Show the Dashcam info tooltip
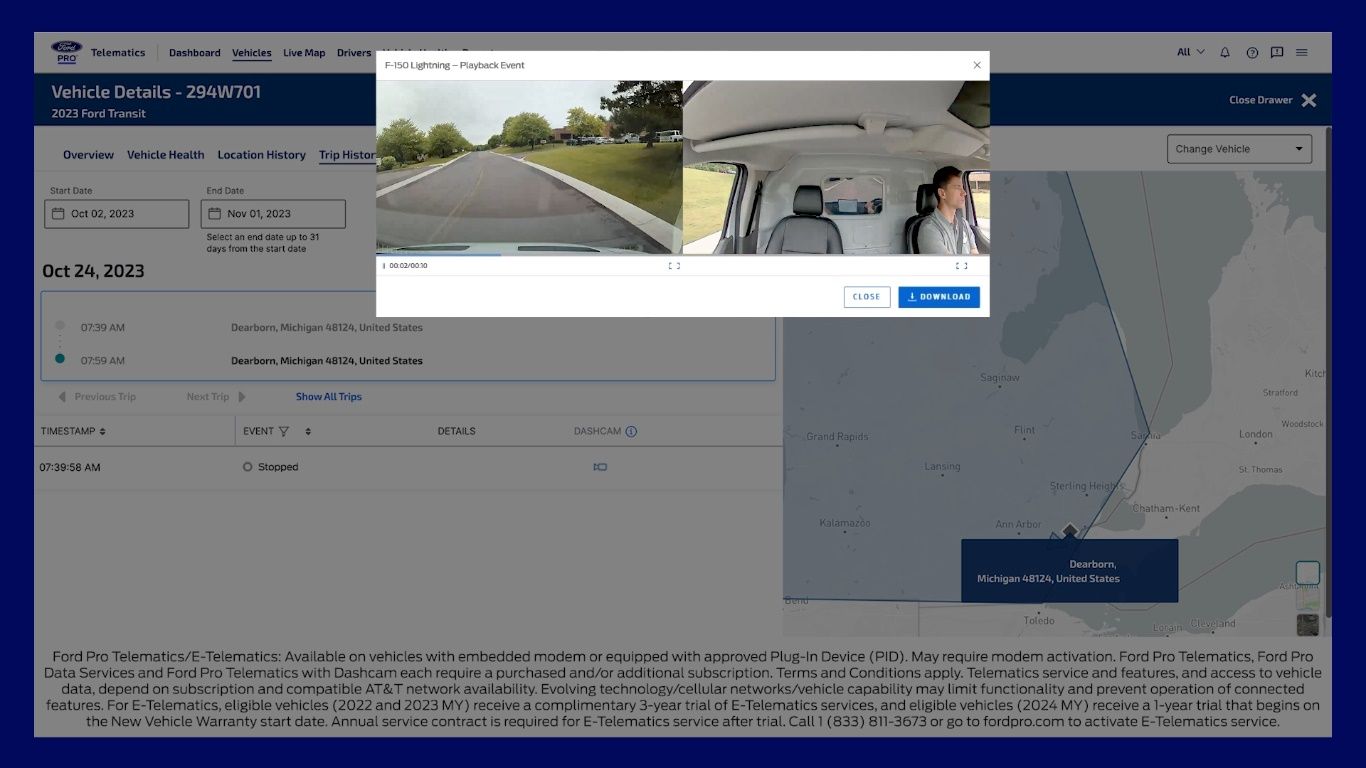 pyautogui.click(x=631, y=432)
